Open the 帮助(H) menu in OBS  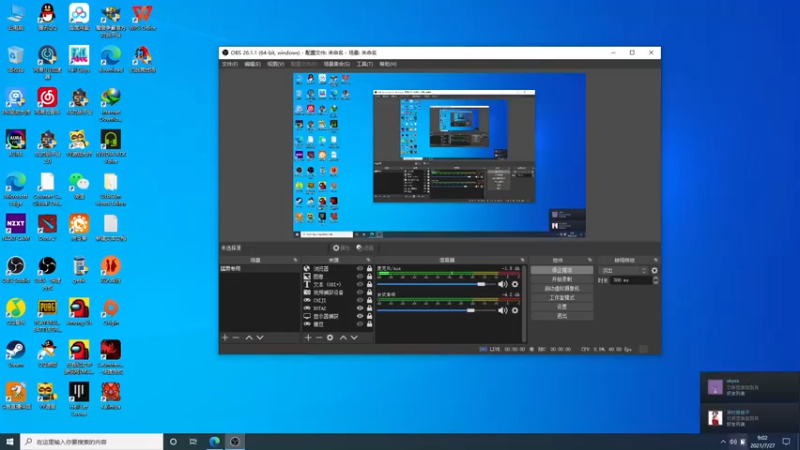pyautogui.click(x=388, y=64)
